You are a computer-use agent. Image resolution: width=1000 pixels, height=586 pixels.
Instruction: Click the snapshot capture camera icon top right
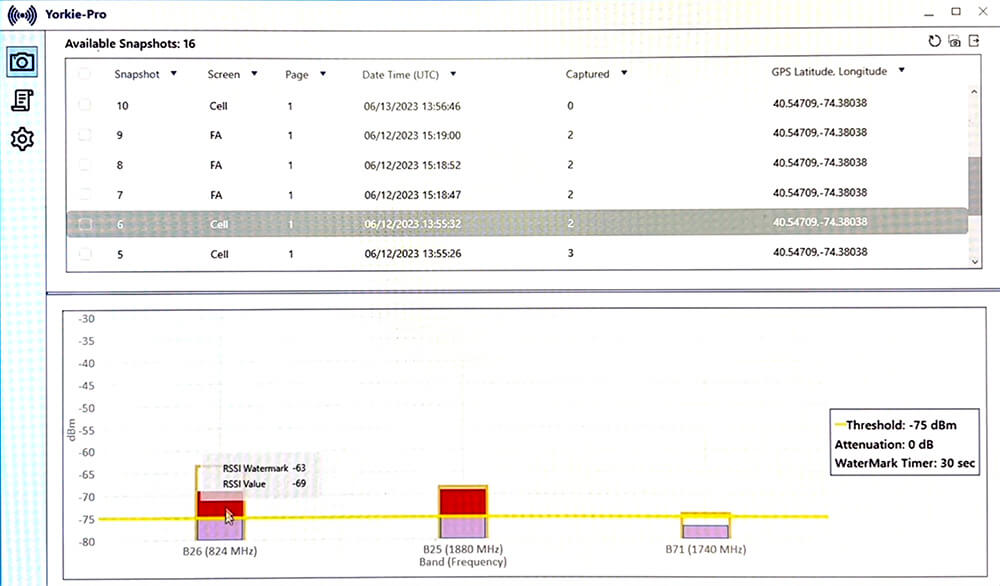click(955, 41)
